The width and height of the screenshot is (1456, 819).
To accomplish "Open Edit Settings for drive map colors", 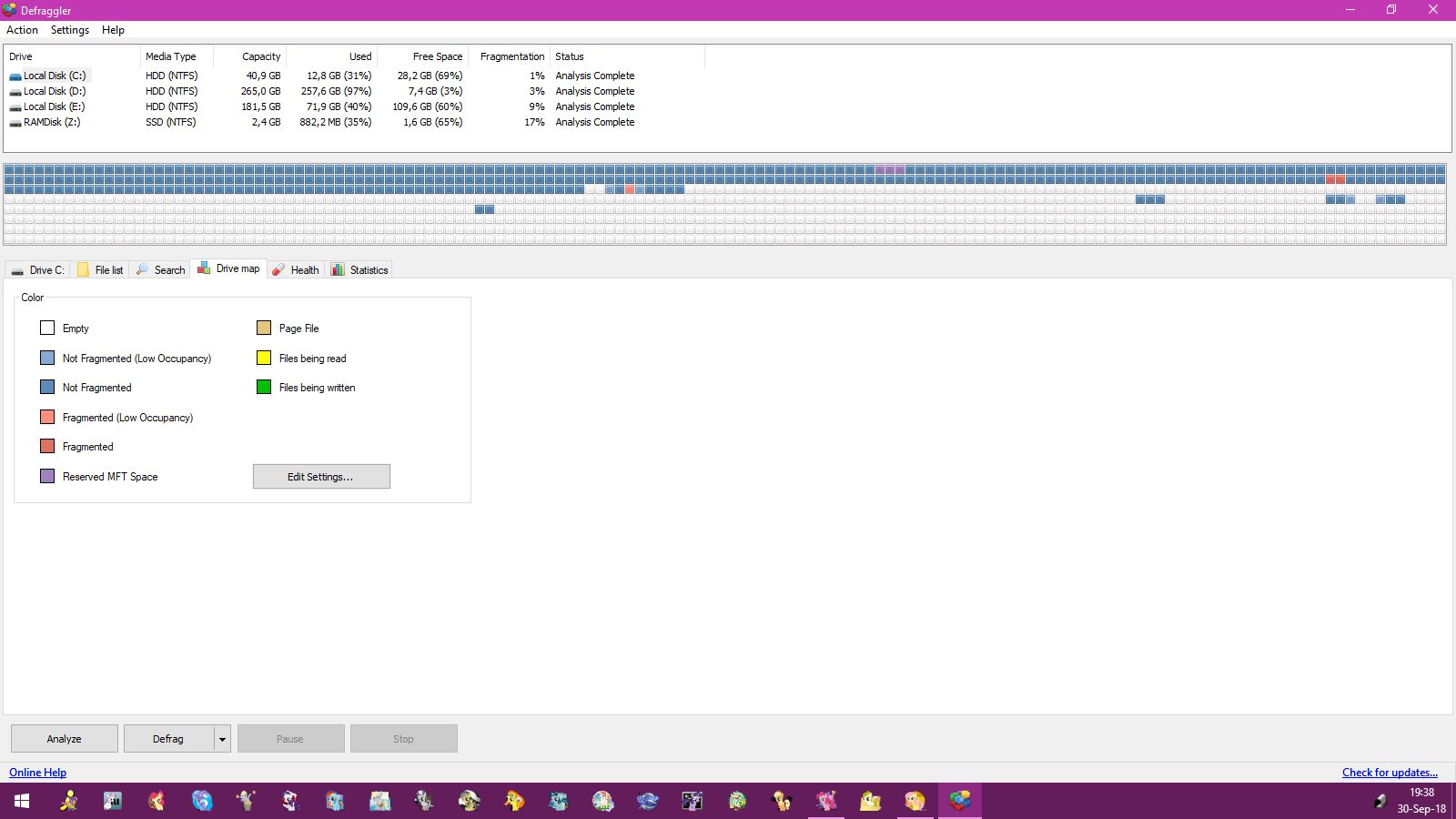I will click(321, 477).
